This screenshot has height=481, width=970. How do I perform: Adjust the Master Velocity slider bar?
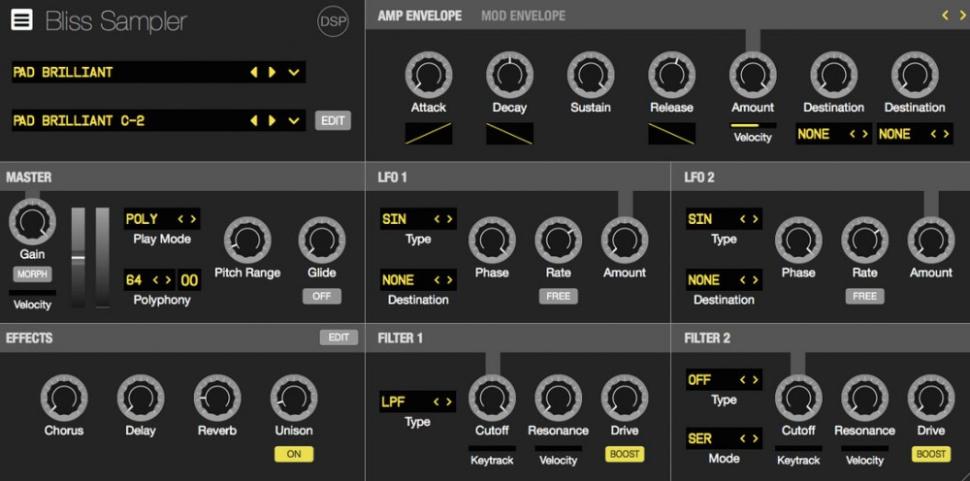(x=32, y=292)
